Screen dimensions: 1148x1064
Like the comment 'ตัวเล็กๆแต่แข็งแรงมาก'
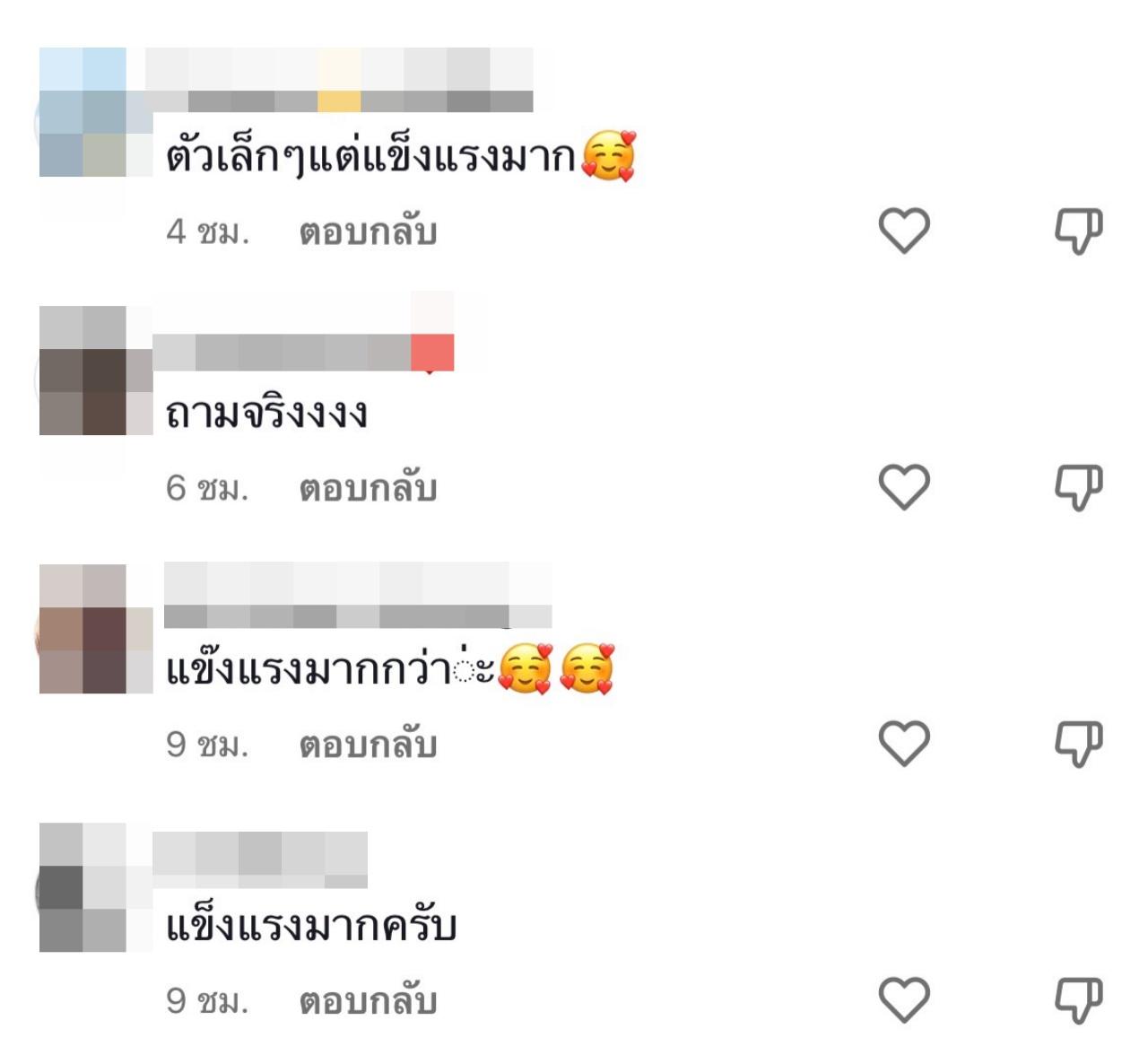click(x=904, y=231)
